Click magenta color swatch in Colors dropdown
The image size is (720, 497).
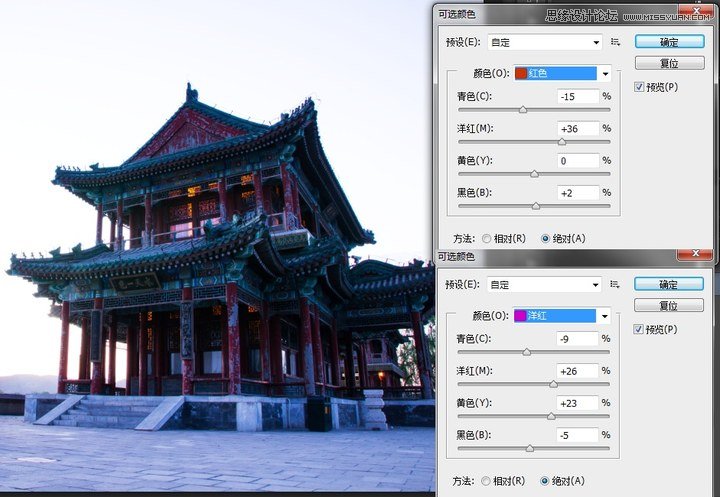(521, 316)
